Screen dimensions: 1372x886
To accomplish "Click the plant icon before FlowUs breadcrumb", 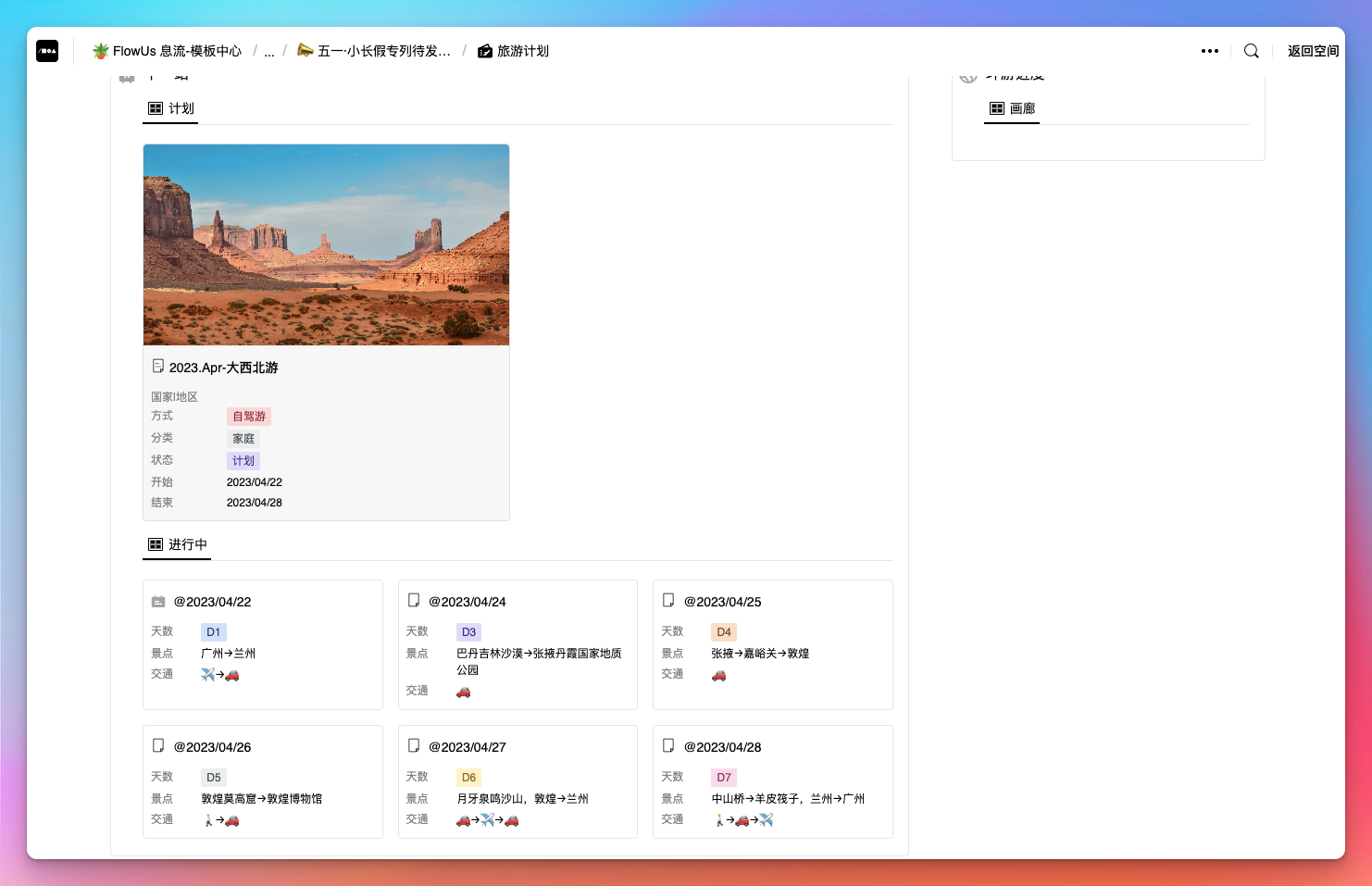I will click(x=101, y=51).
